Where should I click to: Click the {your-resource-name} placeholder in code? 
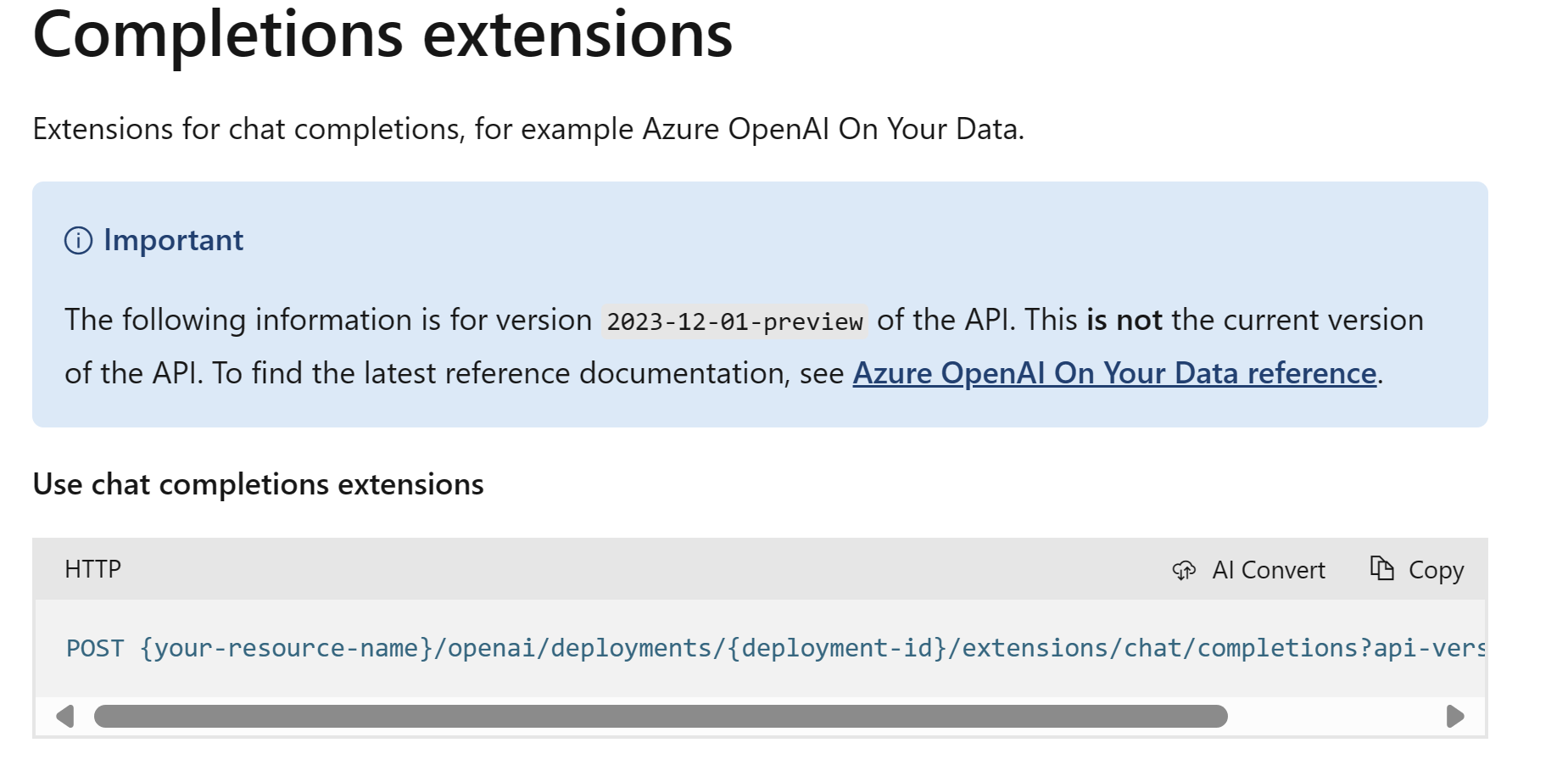point(287,649)
